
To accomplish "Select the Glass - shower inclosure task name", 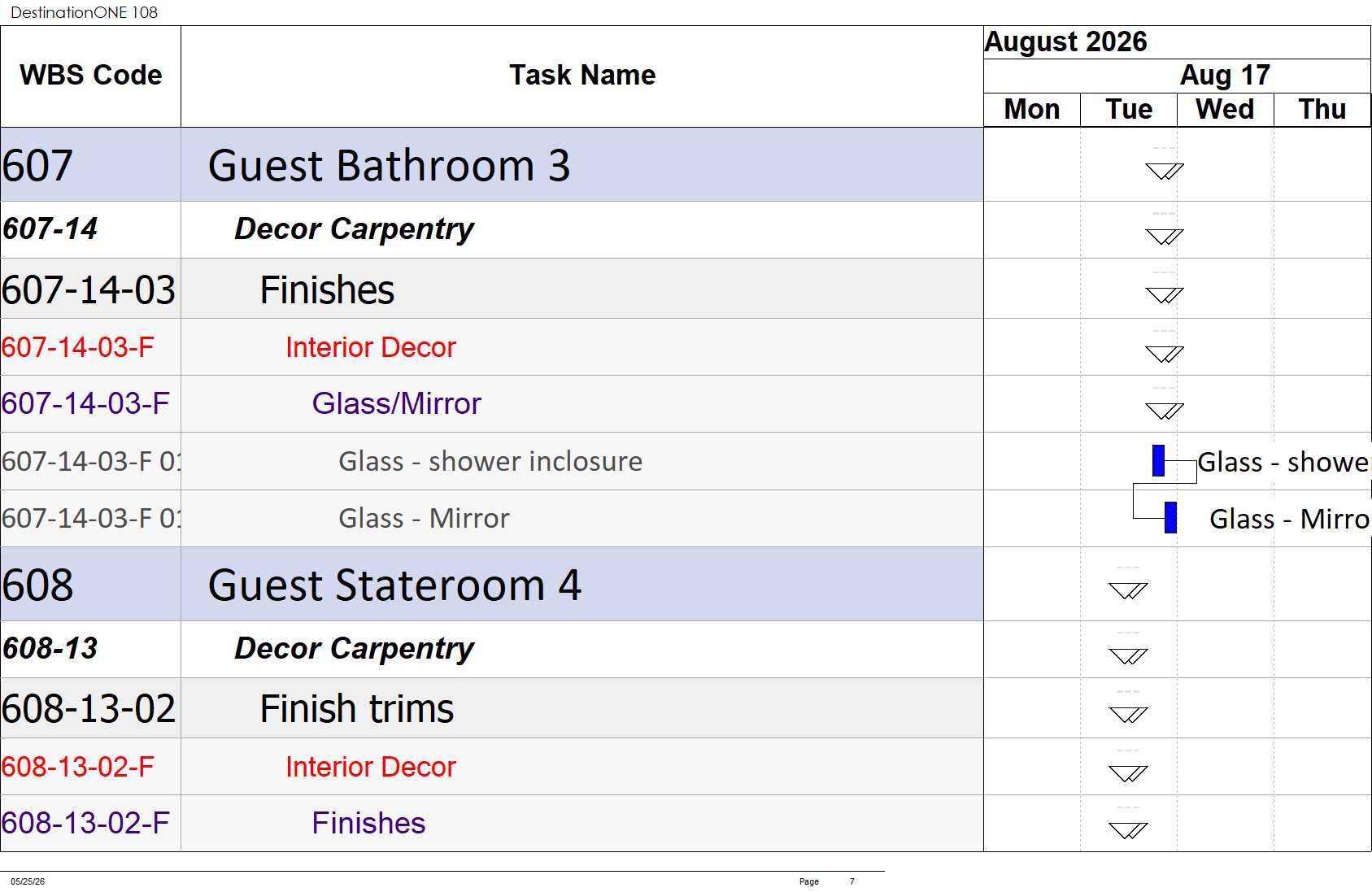I will (x=490, y=461).
